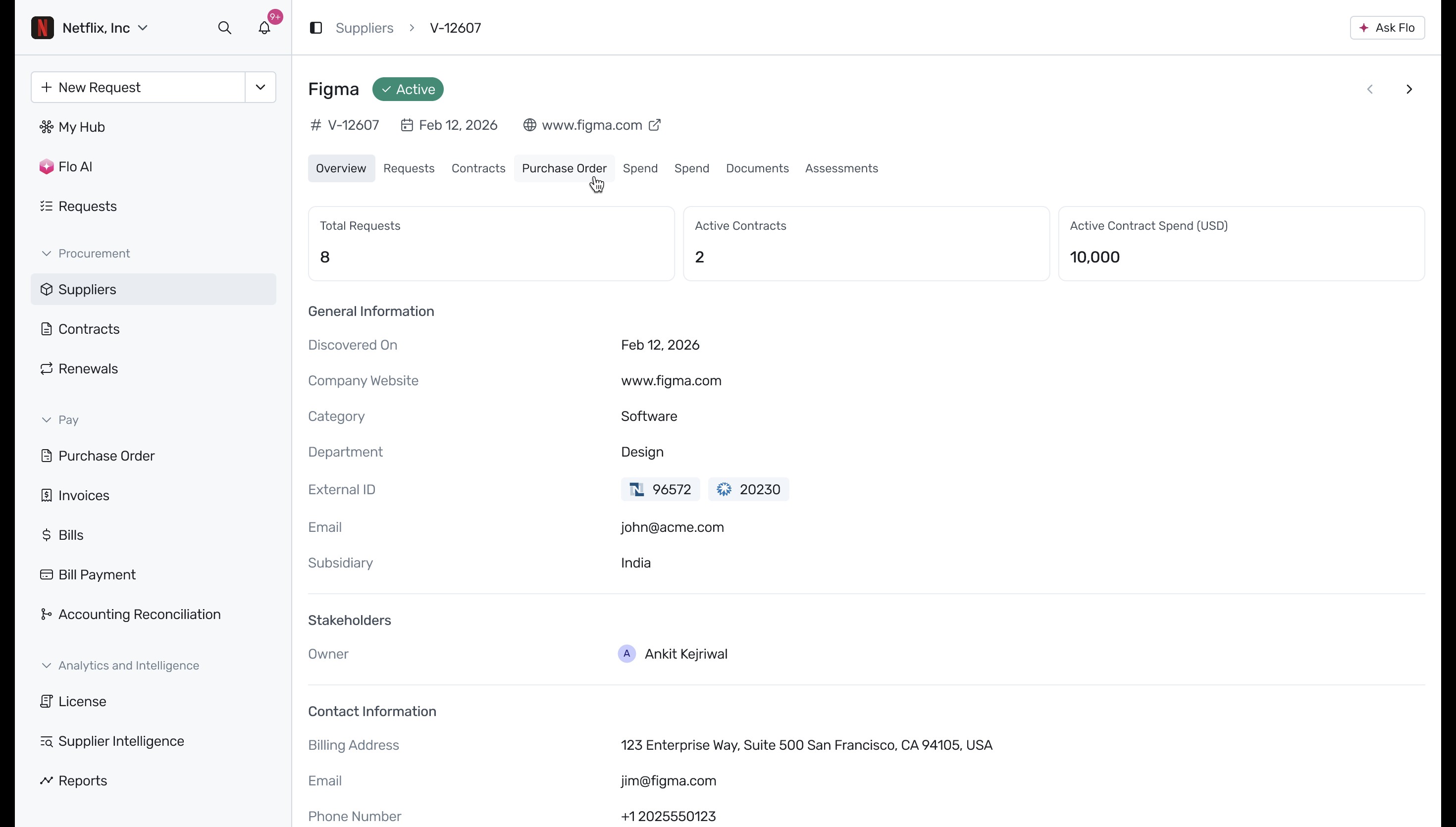This screenshot has height=827, width=1456.
Task: Click external ID chip 96572
Action: point(661,490)
